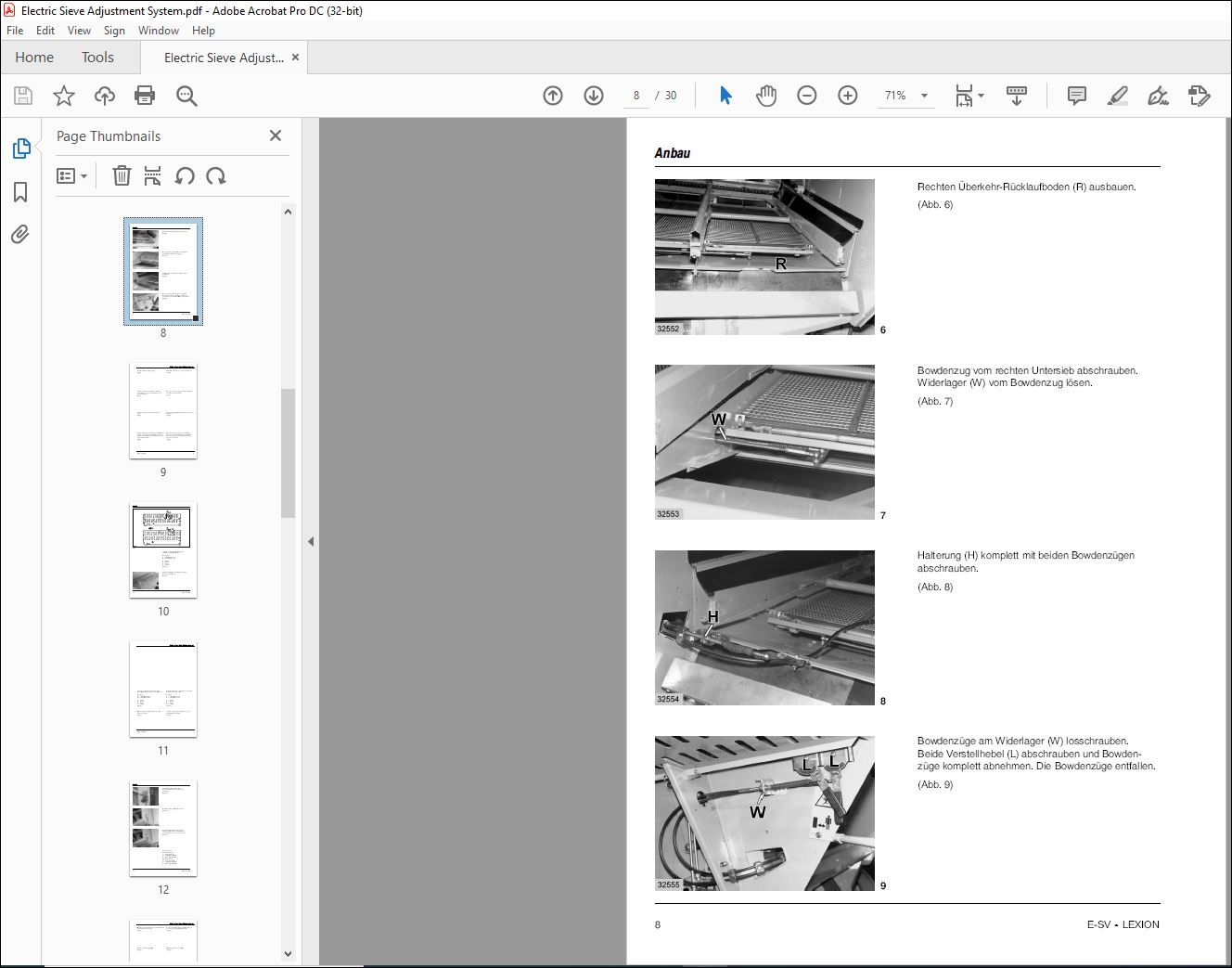This screenshot has width=1232, height=968.
Task: Click the '(Abb. 6)' caption text
Action: click(935, 204)
